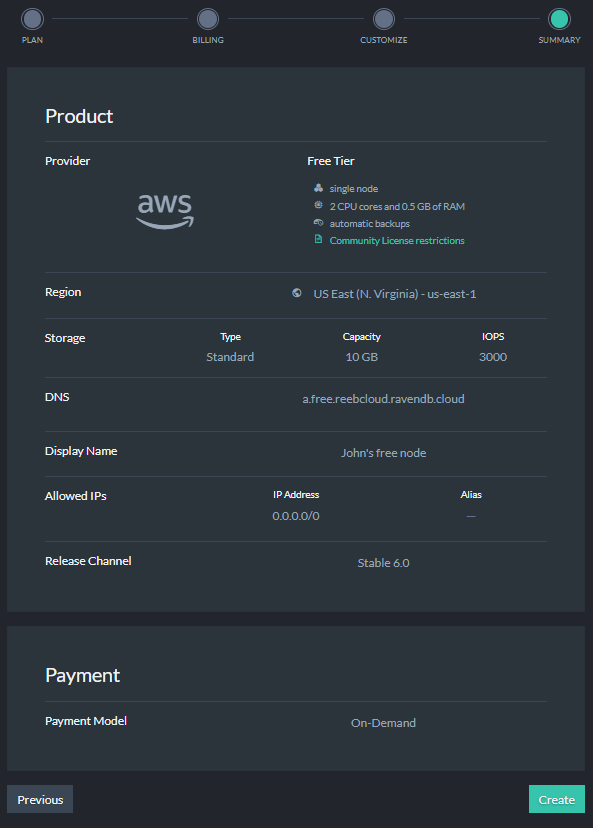
Task: Click the Previous button
Action: coord(40,799)
